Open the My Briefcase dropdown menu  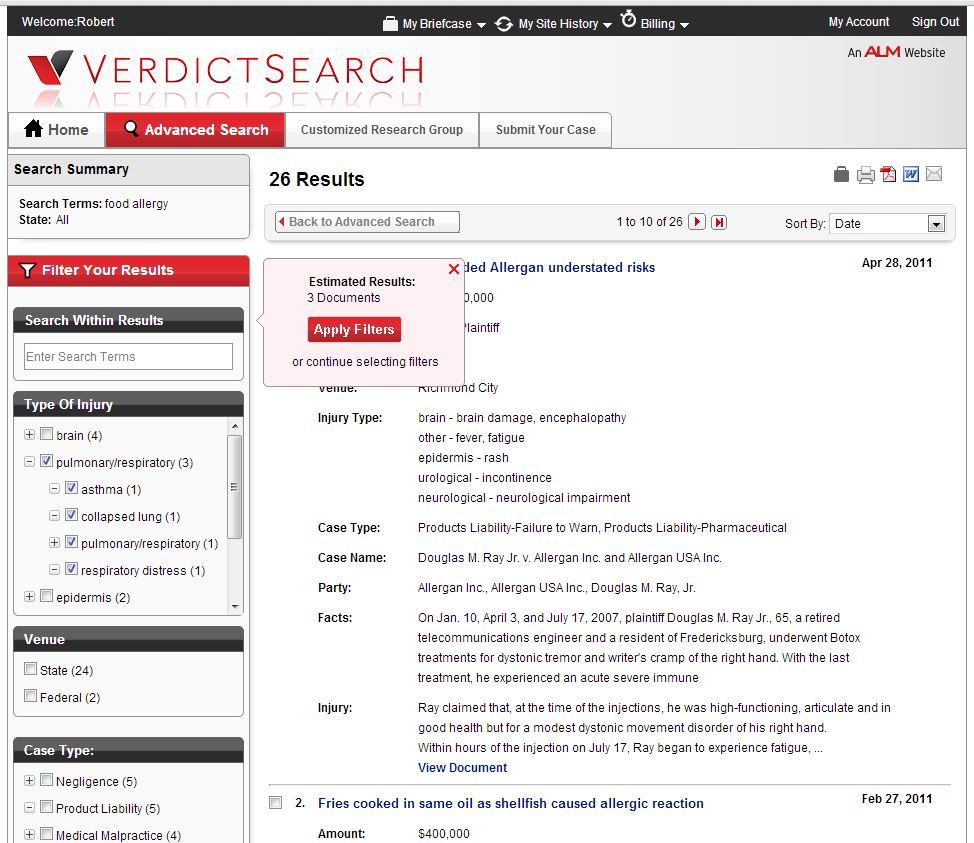coord(481,25)
